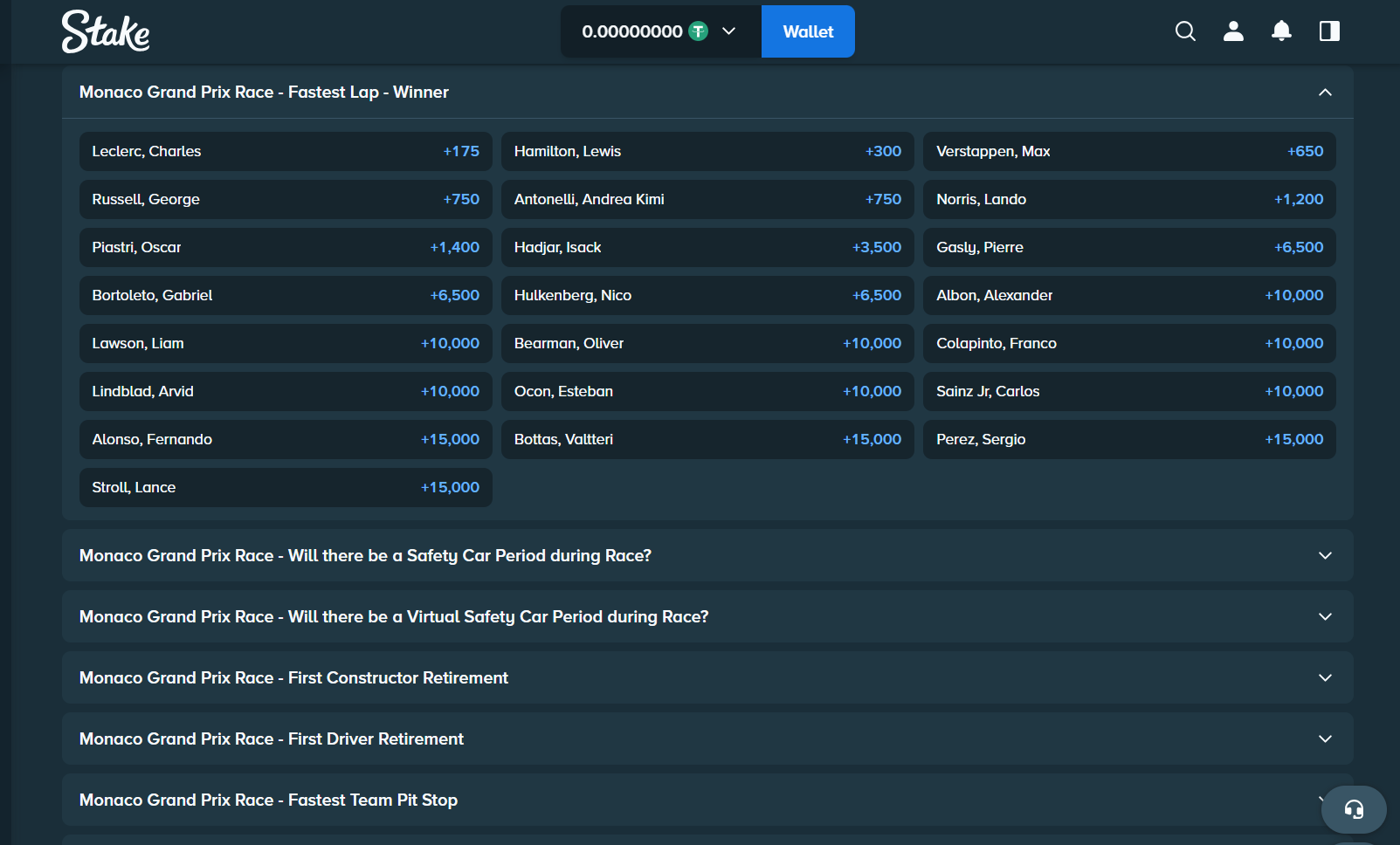Screen dimensions: 1400x845
Task: Expand Fastest Team Pit Stop market
Action: point(707,800)
